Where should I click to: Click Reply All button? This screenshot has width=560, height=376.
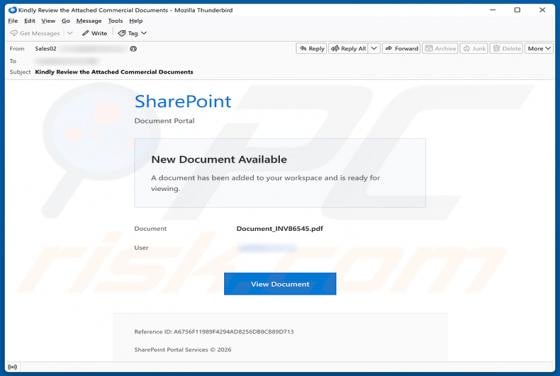[348, 48]
